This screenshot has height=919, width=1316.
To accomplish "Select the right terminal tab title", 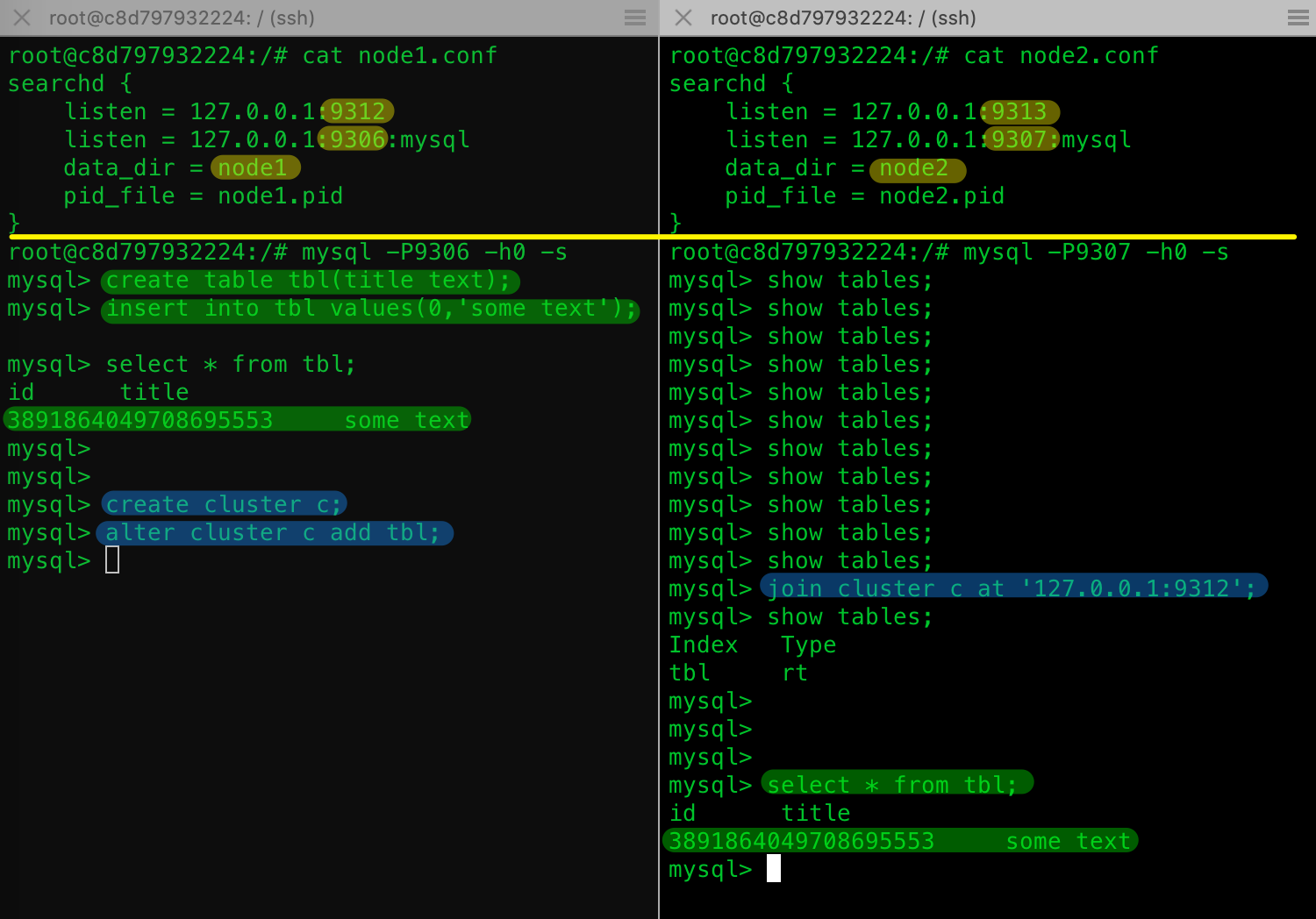I will point(843,18).
